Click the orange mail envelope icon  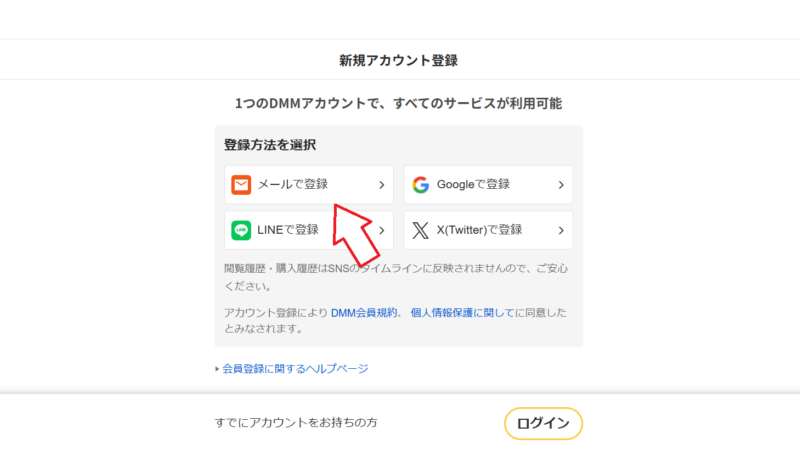241,185
